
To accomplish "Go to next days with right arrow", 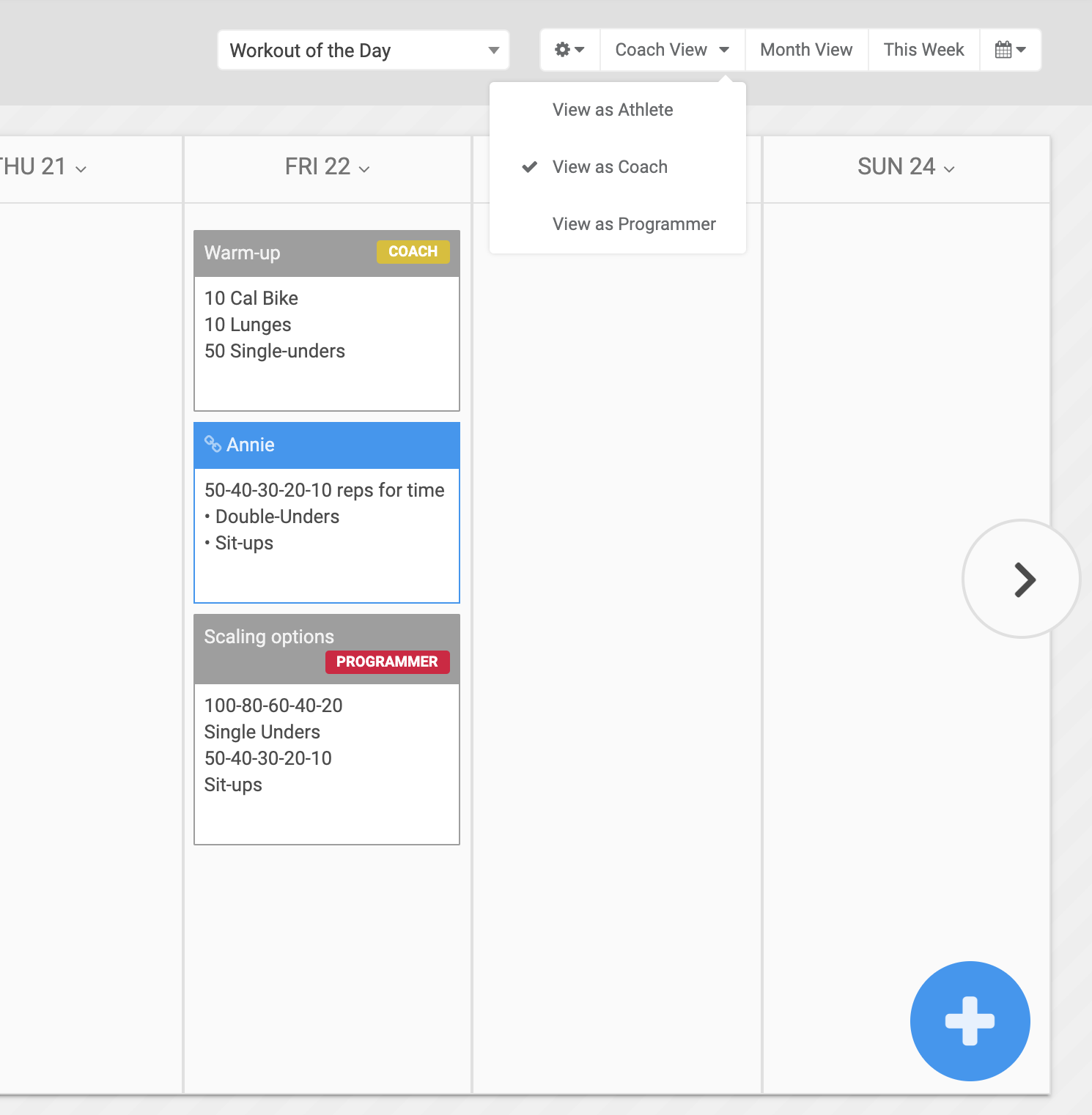I will click(x=1021, y=579).
